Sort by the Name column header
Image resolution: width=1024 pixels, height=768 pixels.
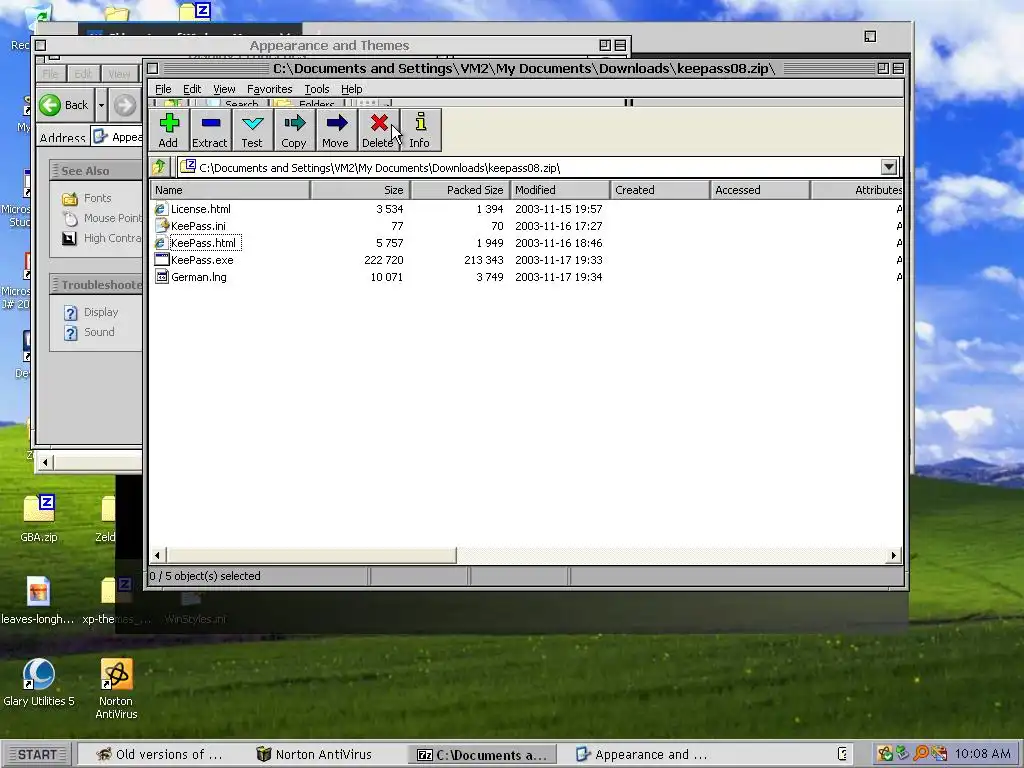coord(230,190)
